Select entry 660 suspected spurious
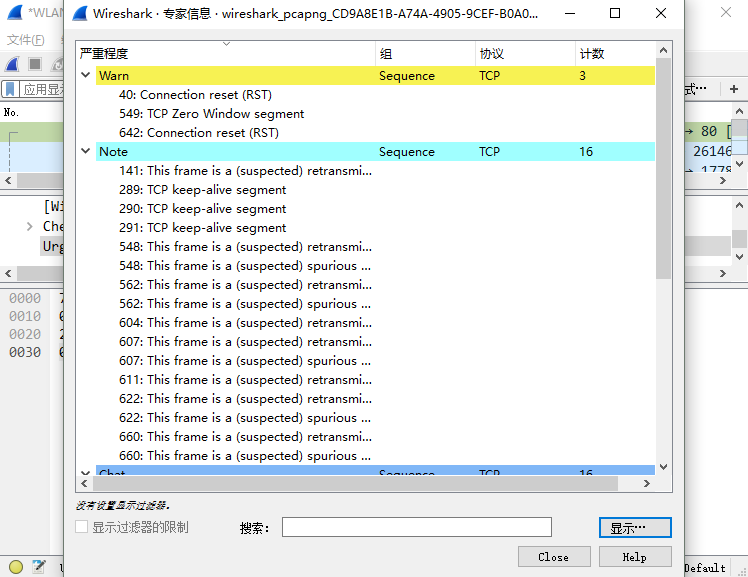 [x=245, y=456]
